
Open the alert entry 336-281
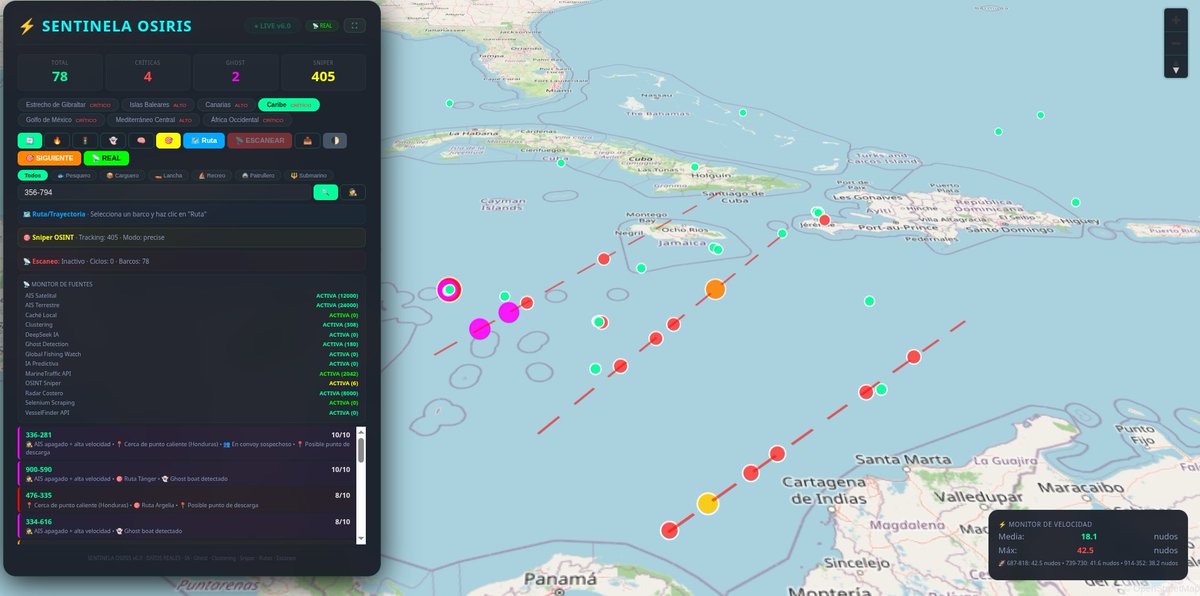(x=185, y=444)
